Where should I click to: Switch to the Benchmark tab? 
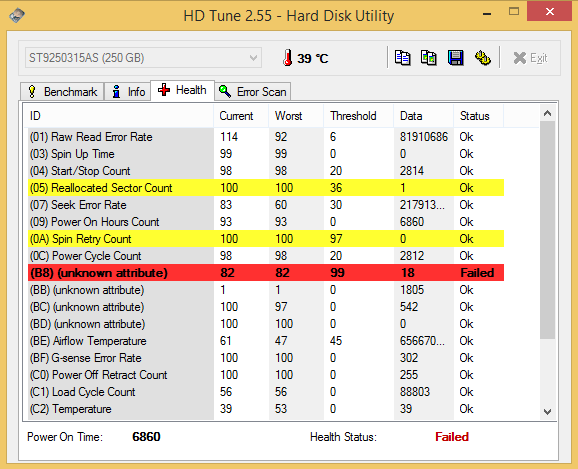(x=62, y=91)
